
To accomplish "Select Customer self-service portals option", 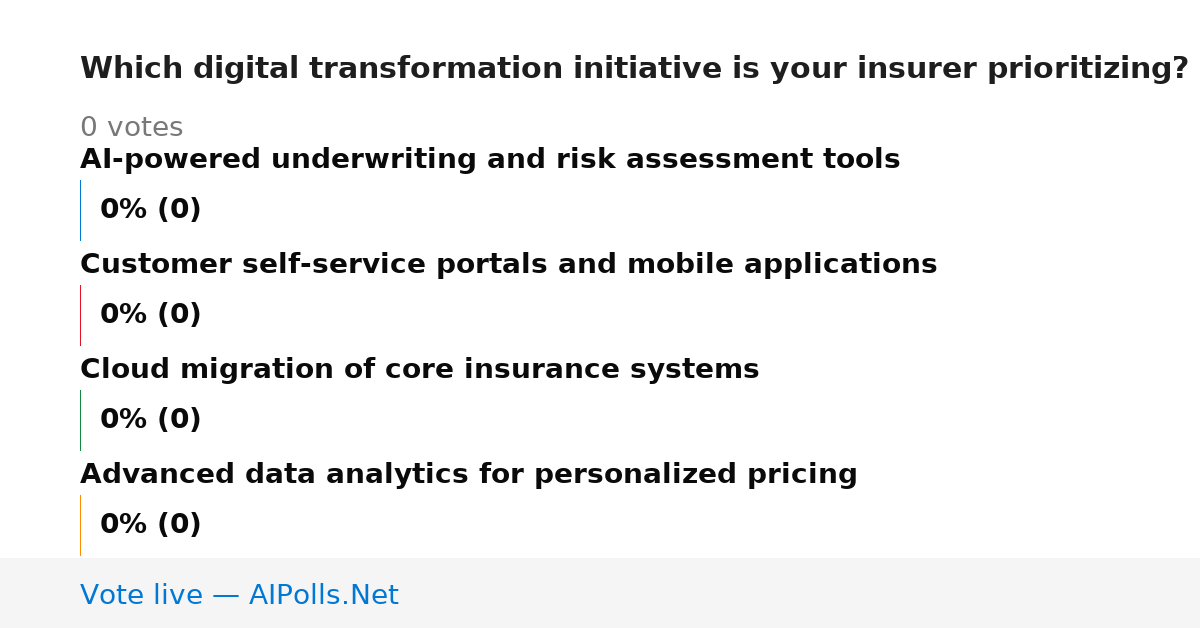I will point(508,265).
